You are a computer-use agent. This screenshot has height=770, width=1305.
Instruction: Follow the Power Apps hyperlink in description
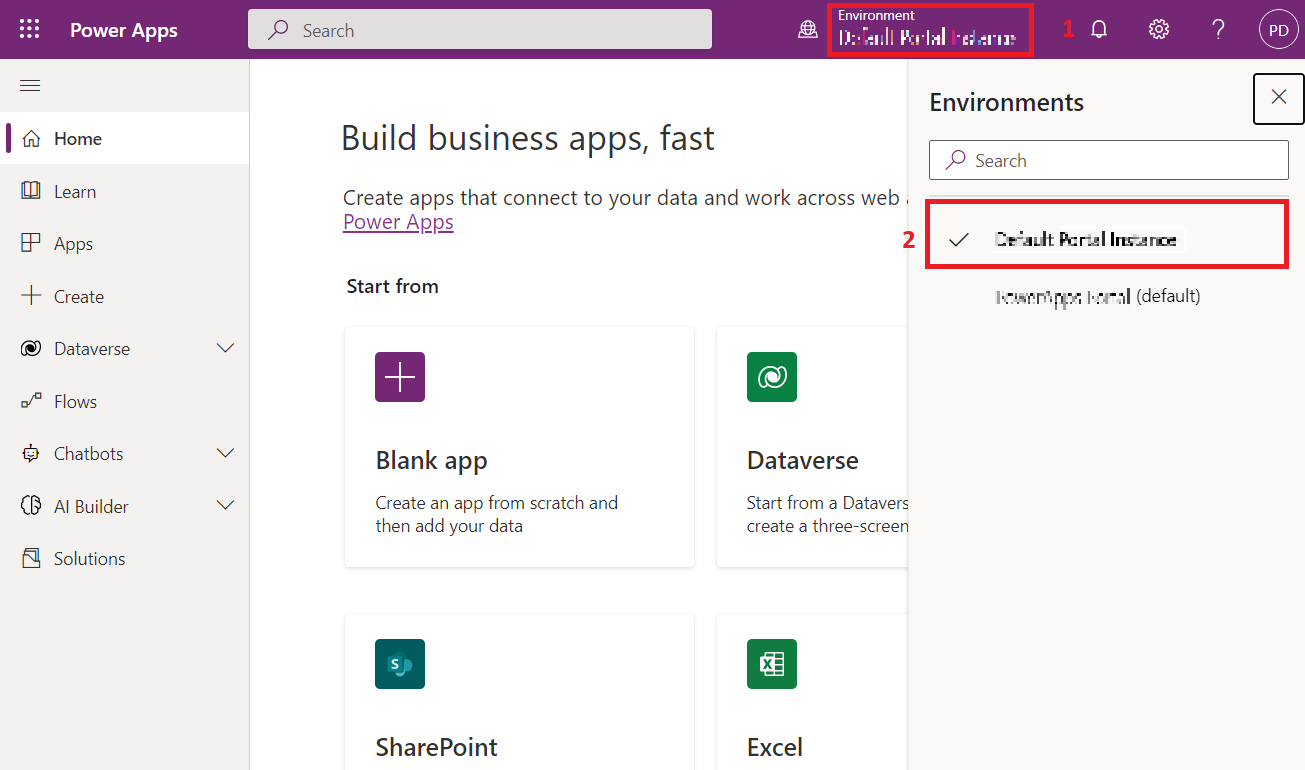(x=398, y=222)
